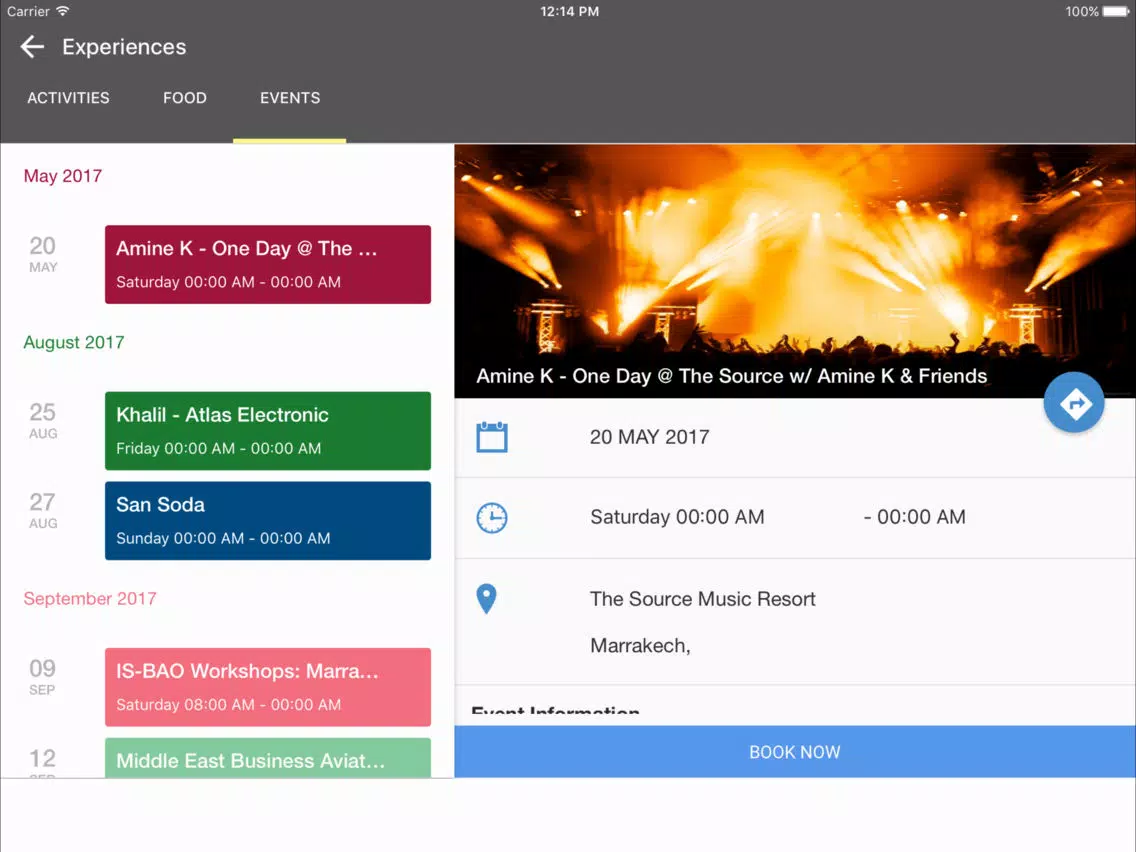Tap the clock icon beside Saturday 00:00 AM
The image size is (1136, 852).
pyautogui.click(x=492, y=517)
